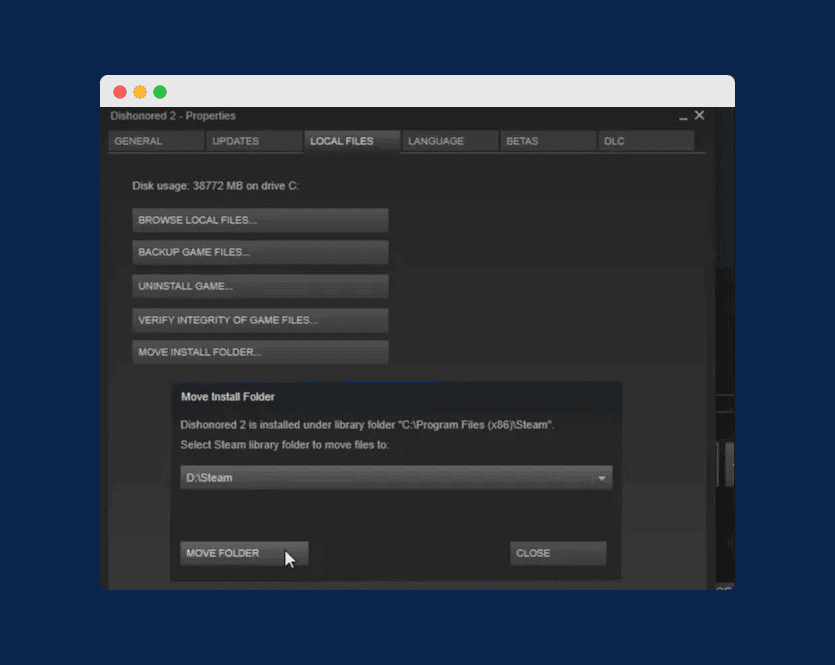Click the red macOS close button
This screenshot has height=665, width=835.
coord(120,92)
